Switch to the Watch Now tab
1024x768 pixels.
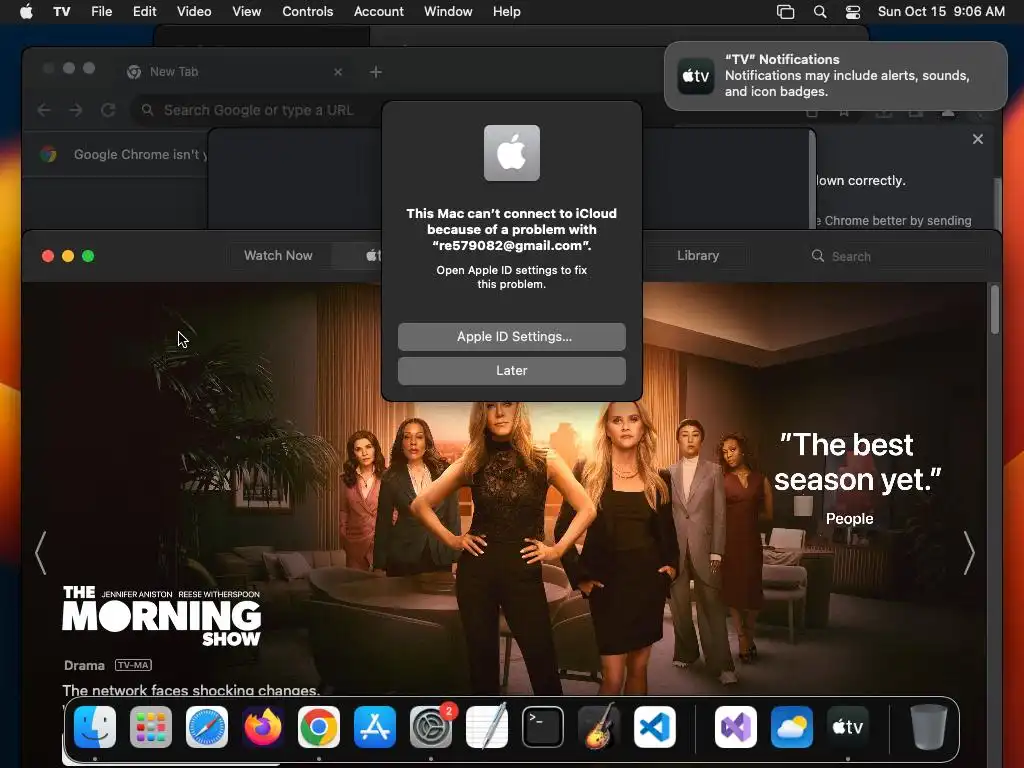pos(278,255)
